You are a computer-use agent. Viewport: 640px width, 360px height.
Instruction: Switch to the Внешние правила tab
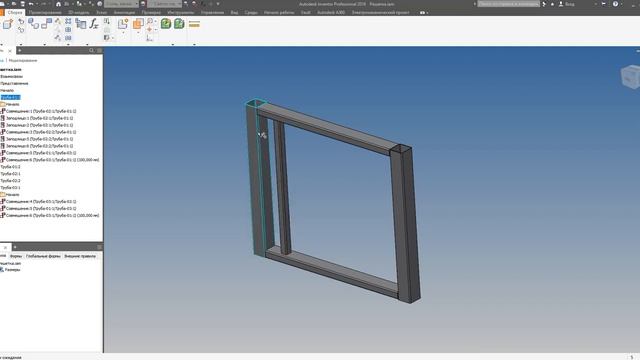[x=80, y=256]
